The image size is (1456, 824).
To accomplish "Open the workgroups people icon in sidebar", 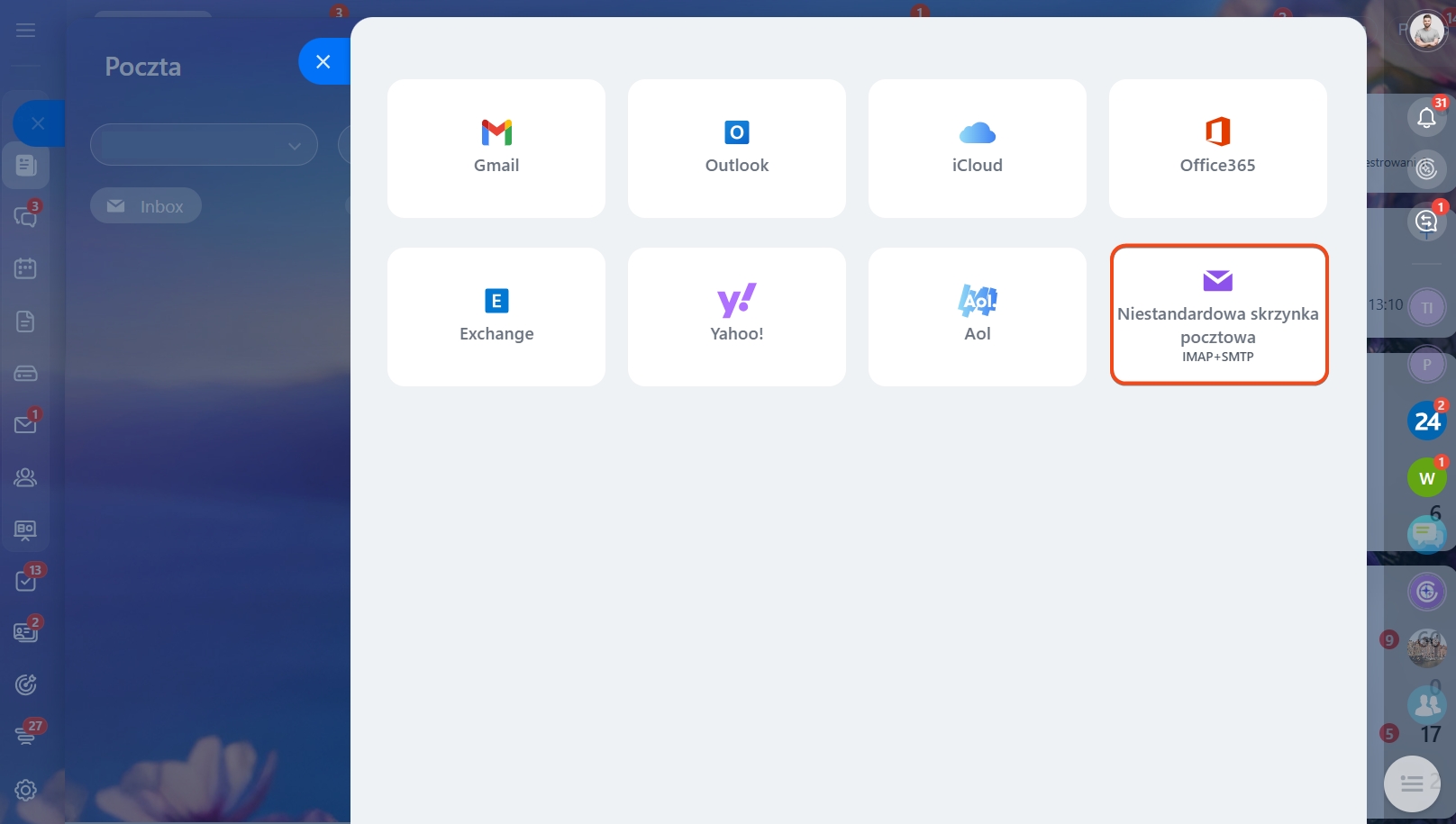I will point(25,477).
